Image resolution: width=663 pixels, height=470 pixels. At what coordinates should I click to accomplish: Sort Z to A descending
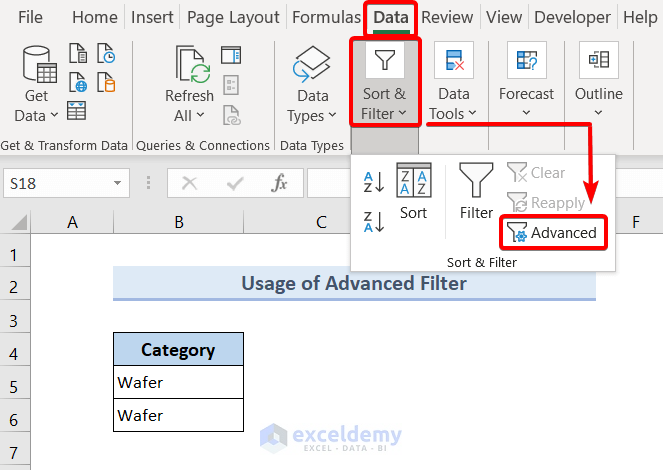click(x=374, y=221)
